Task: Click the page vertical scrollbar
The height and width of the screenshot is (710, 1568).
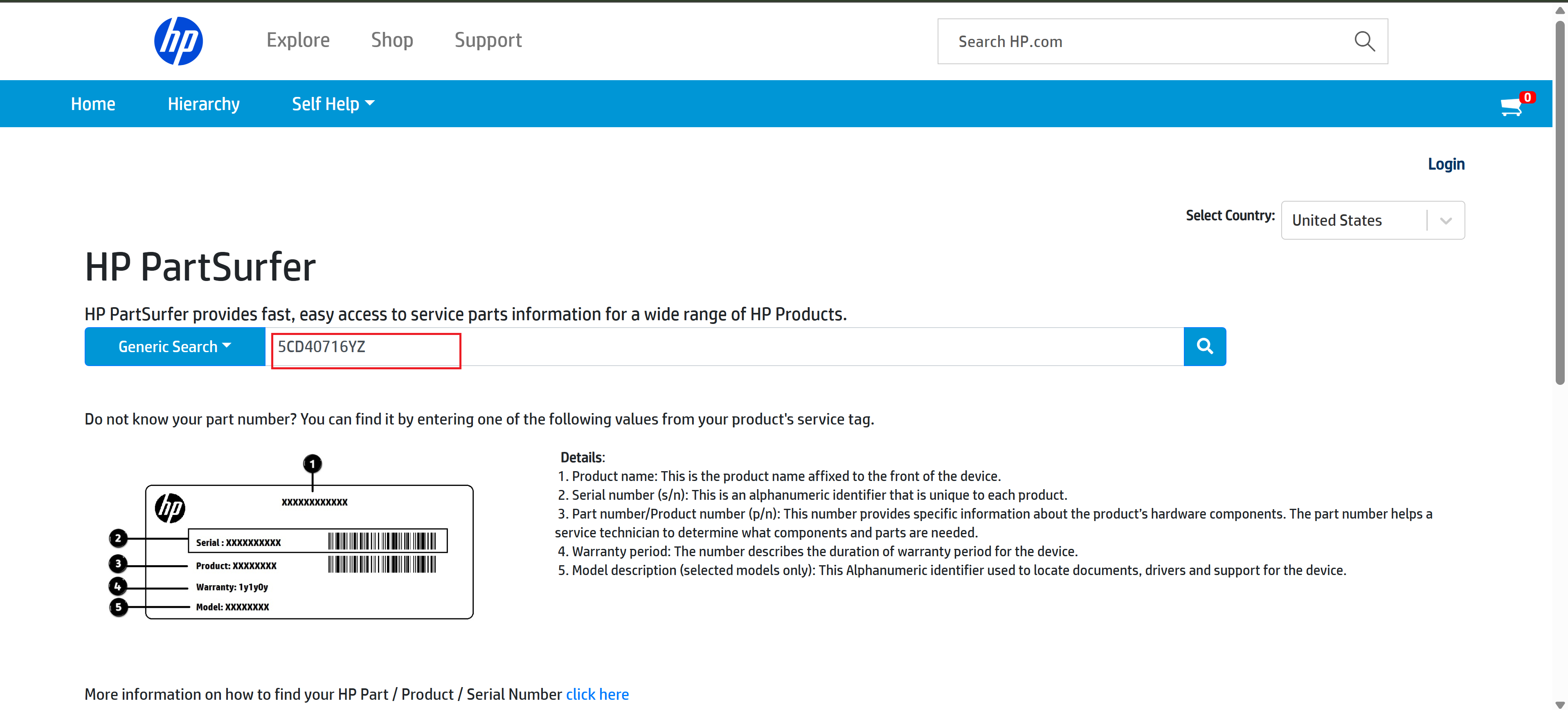Action: tap(1559, 201)
